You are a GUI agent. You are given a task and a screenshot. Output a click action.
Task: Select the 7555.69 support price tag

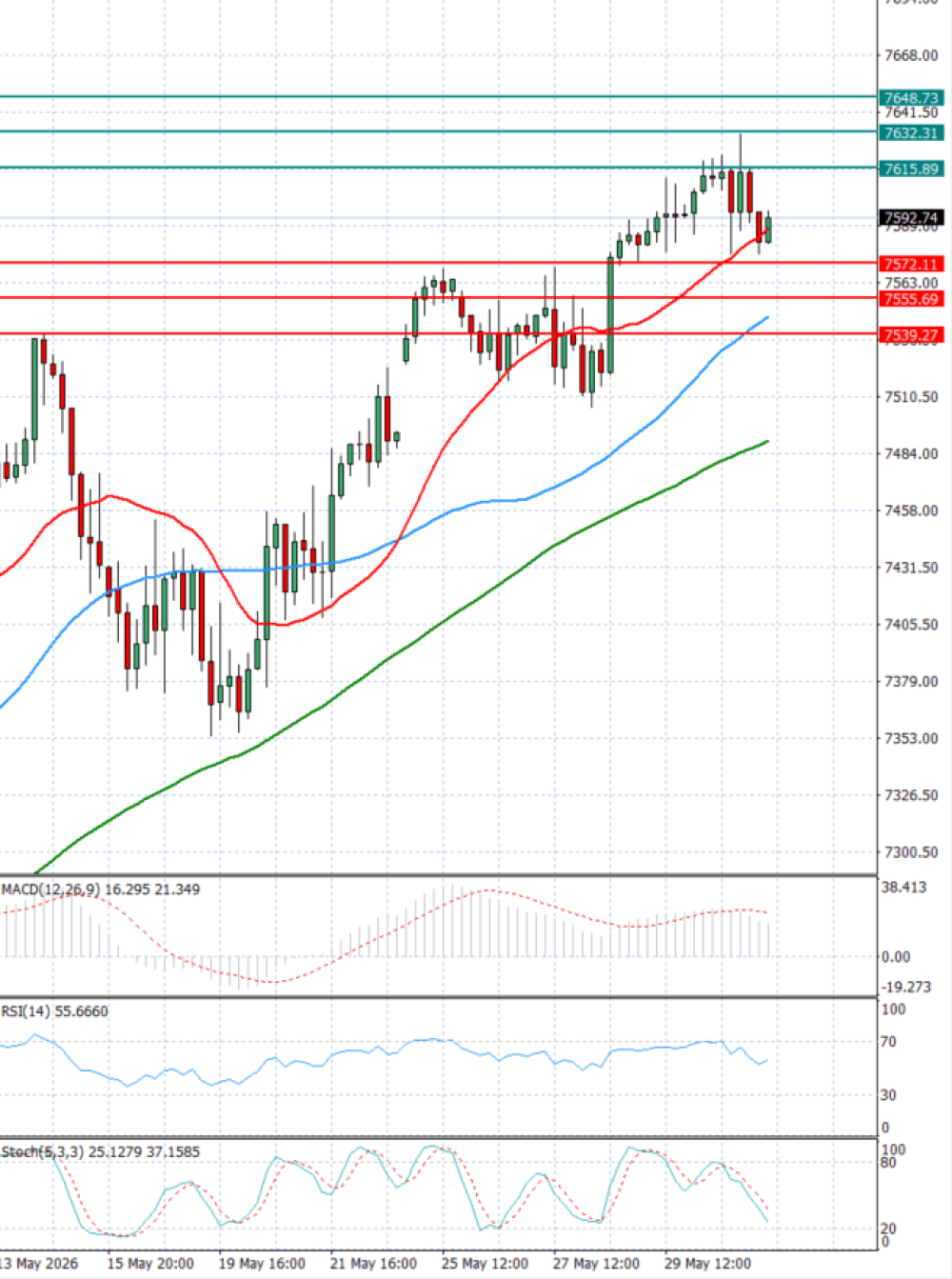coord(911,299)
